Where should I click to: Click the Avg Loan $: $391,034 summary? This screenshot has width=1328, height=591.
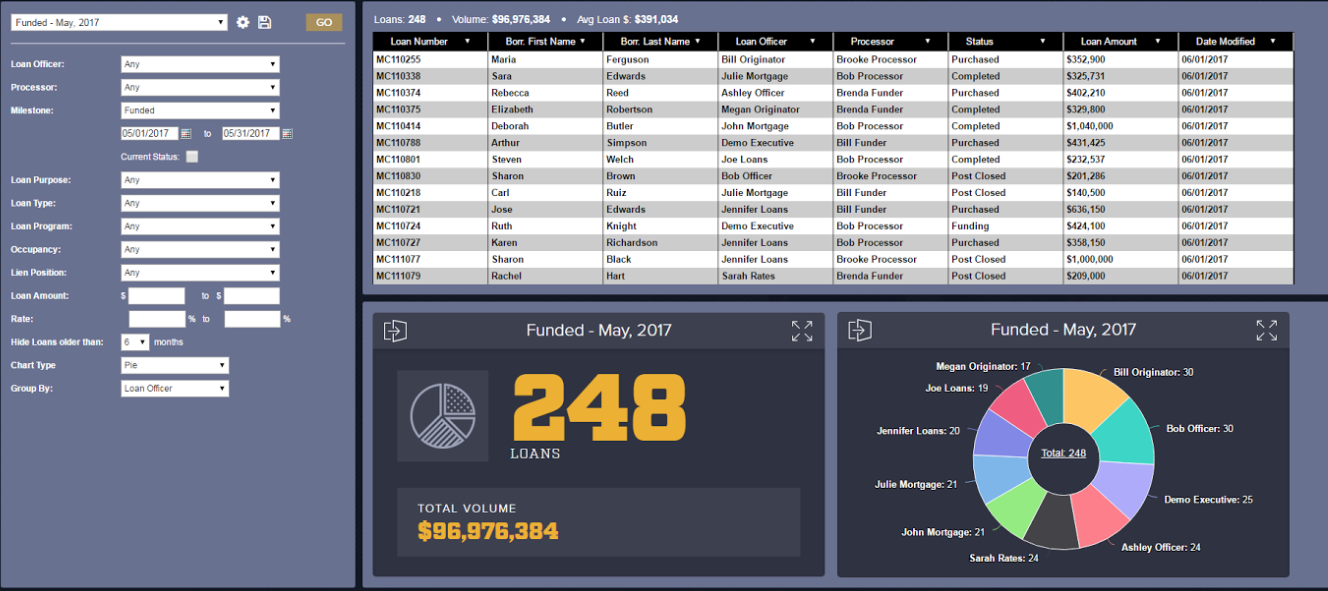(x=627, y=19)
